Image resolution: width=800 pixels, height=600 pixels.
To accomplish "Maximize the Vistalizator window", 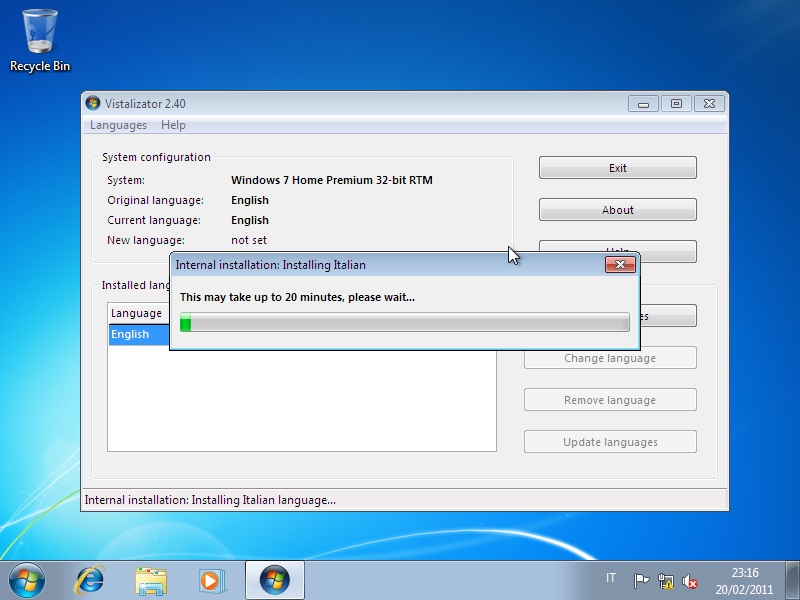I will [676, 104].
